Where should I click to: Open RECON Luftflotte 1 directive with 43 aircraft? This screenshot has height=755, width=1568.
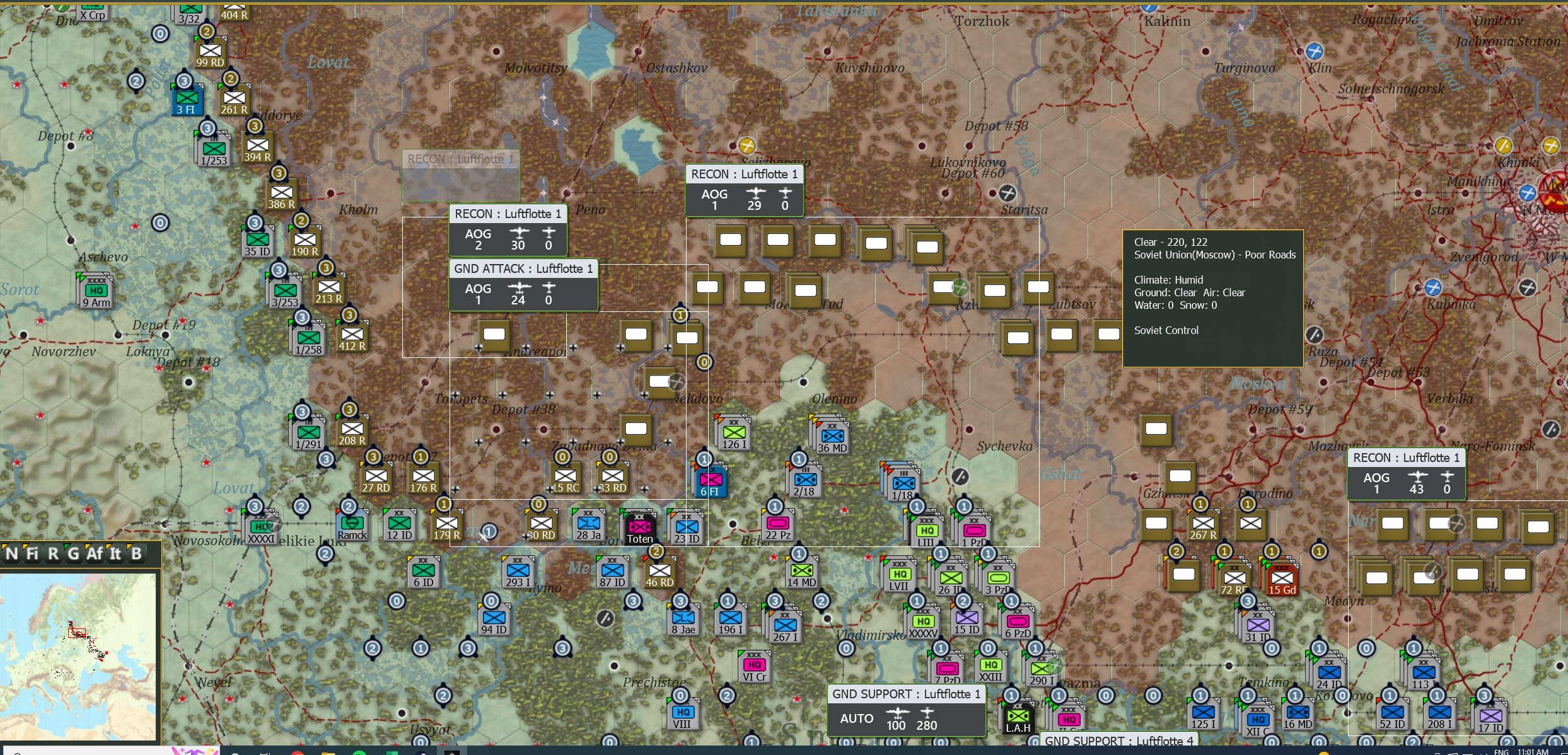(1406, 475)
